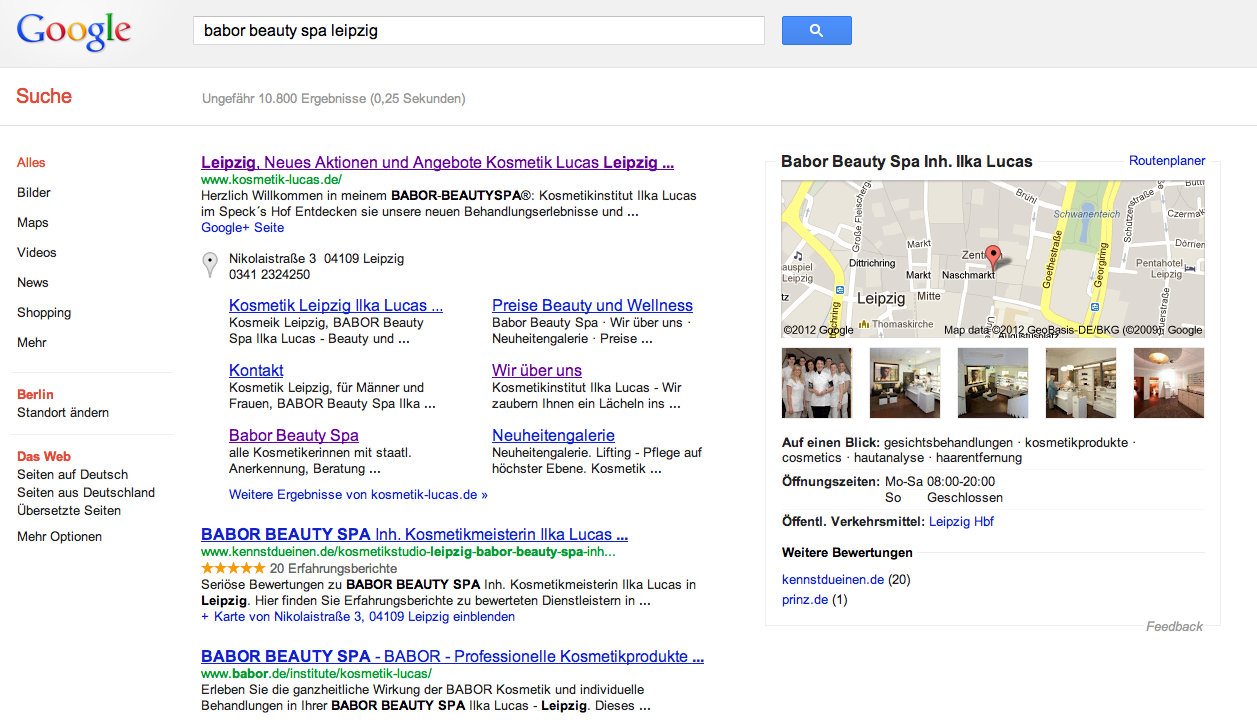Filter by Seiten aus Deutschland
1257x727 pixels.
click(x=86, y=493)
